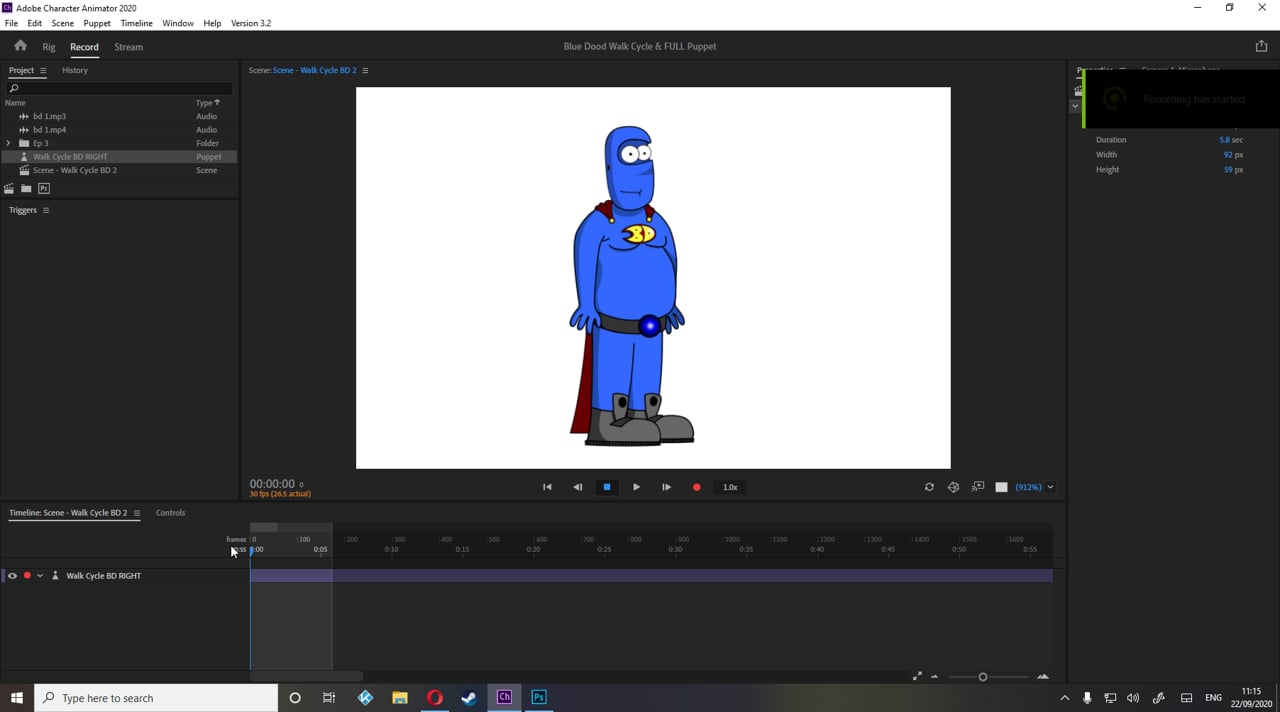Sort project items by Name column
Screen dimensions: 1280x712
pyautogui.click(x=15, y=103)
